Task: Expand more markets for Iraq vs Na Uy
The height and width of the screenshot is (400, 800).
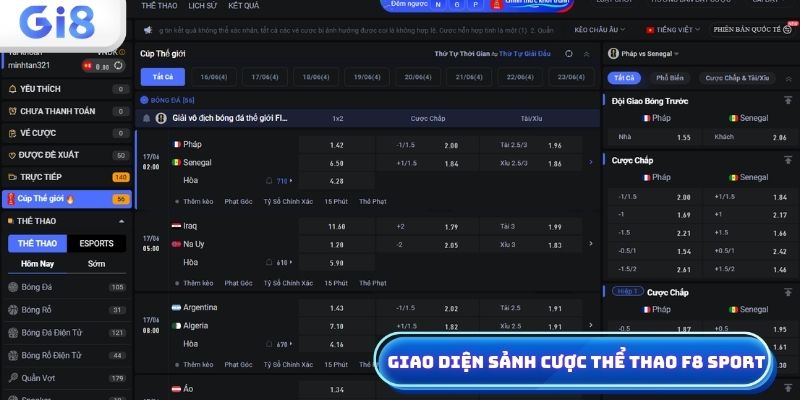Action: click(x=591, y=244)
